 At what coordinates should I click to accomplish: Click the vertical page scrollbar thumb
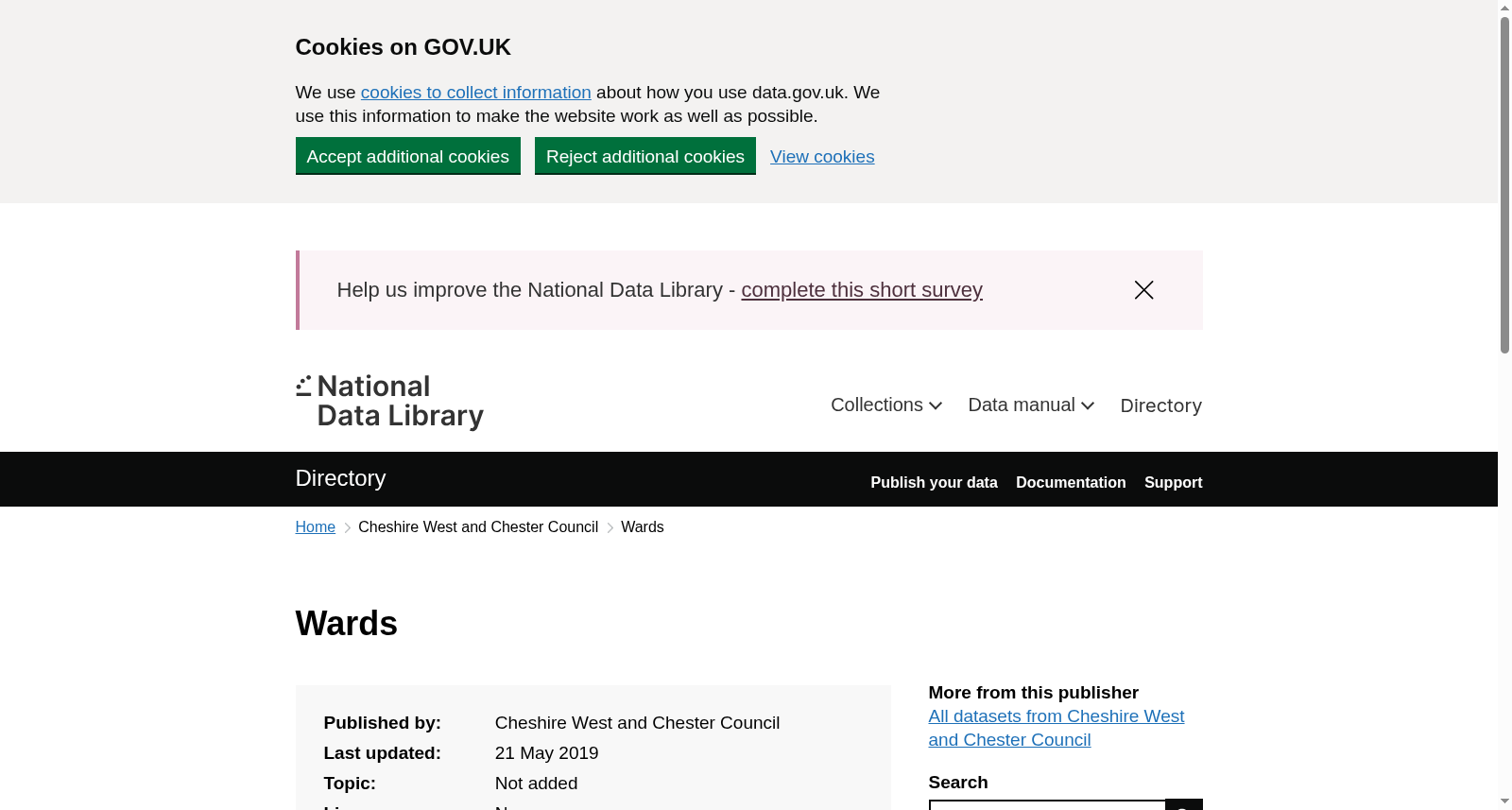click(x=1504, y=184)
